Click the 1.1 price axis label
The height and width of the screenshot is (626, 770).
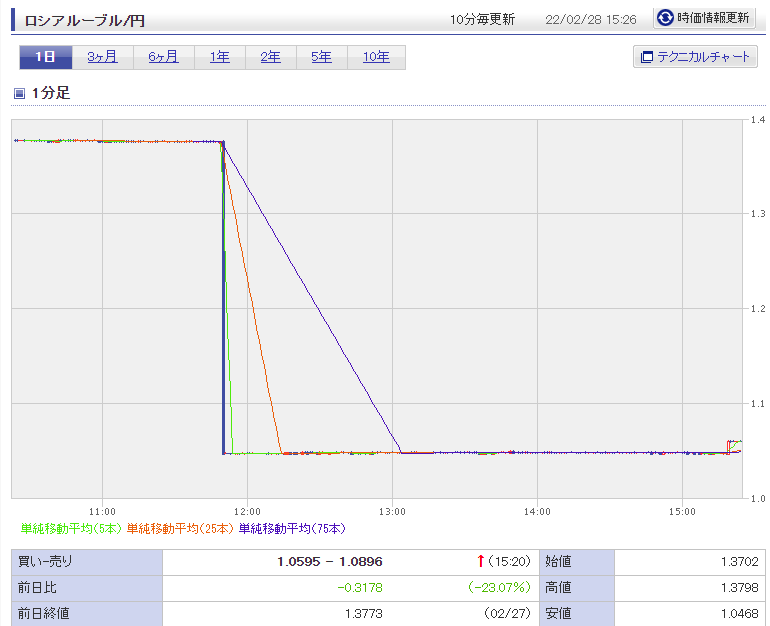pyautogui.click(x=758, y=404)
